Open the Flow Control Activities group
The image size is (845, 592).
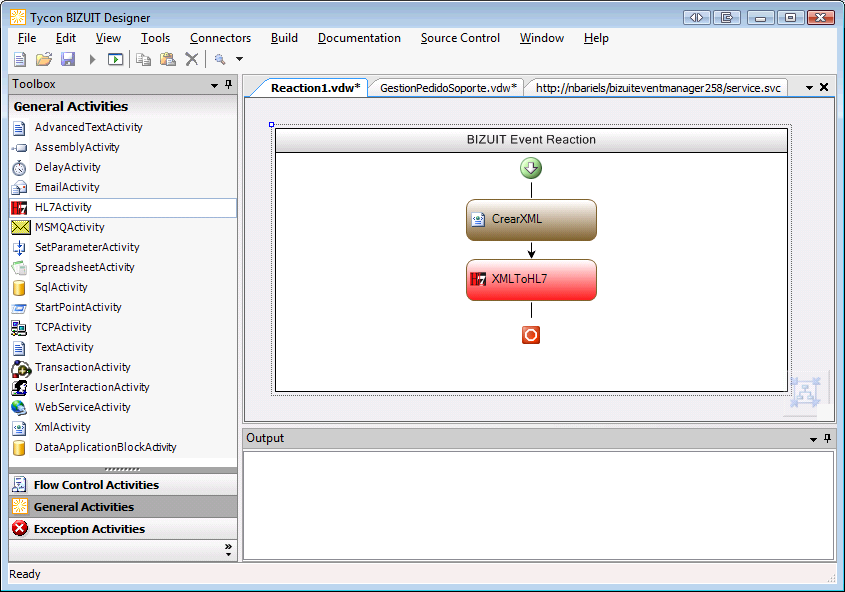pyautogui.click(x=123, y=485)
